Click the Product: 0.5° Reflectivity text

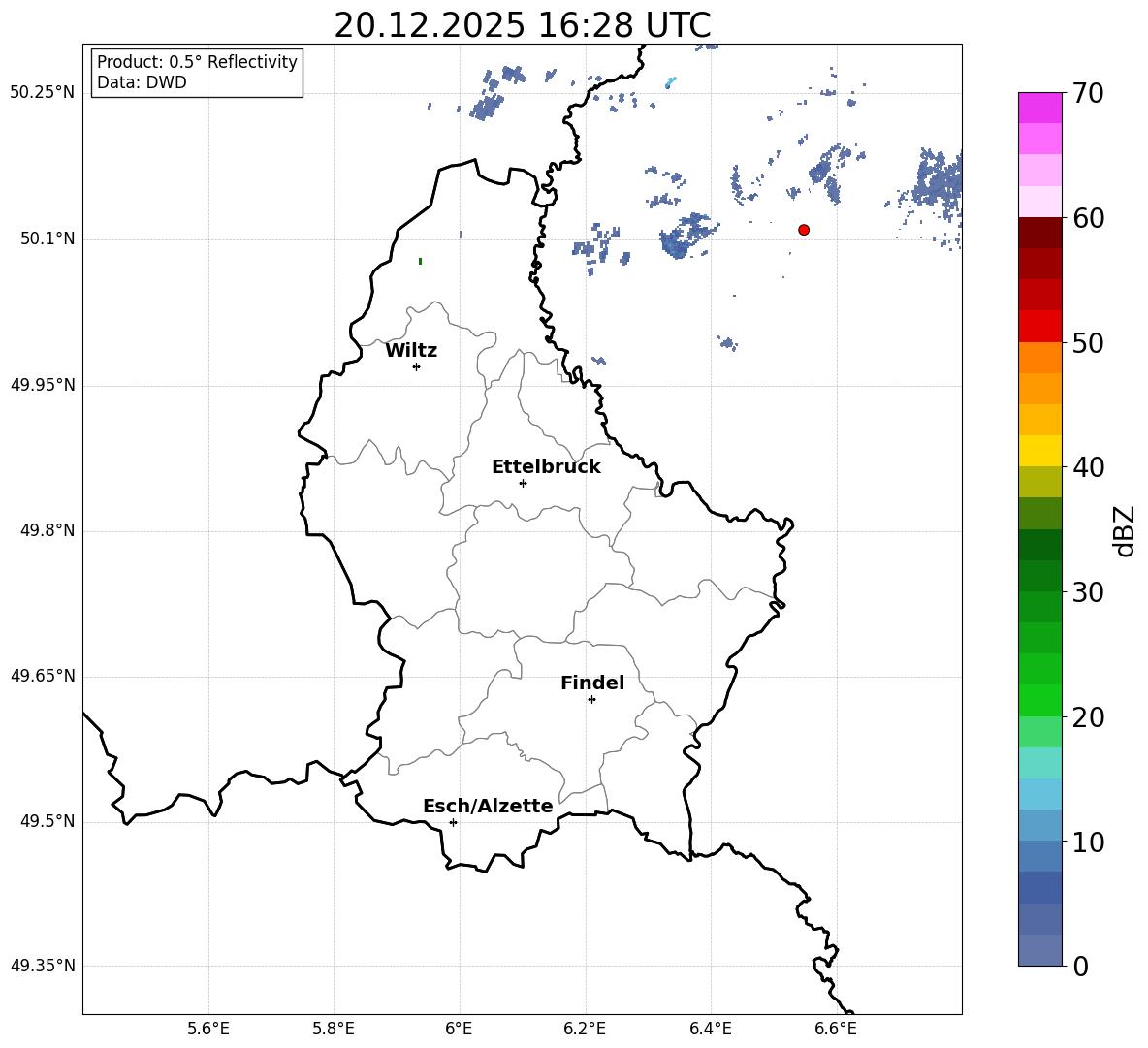coord(197,61)
